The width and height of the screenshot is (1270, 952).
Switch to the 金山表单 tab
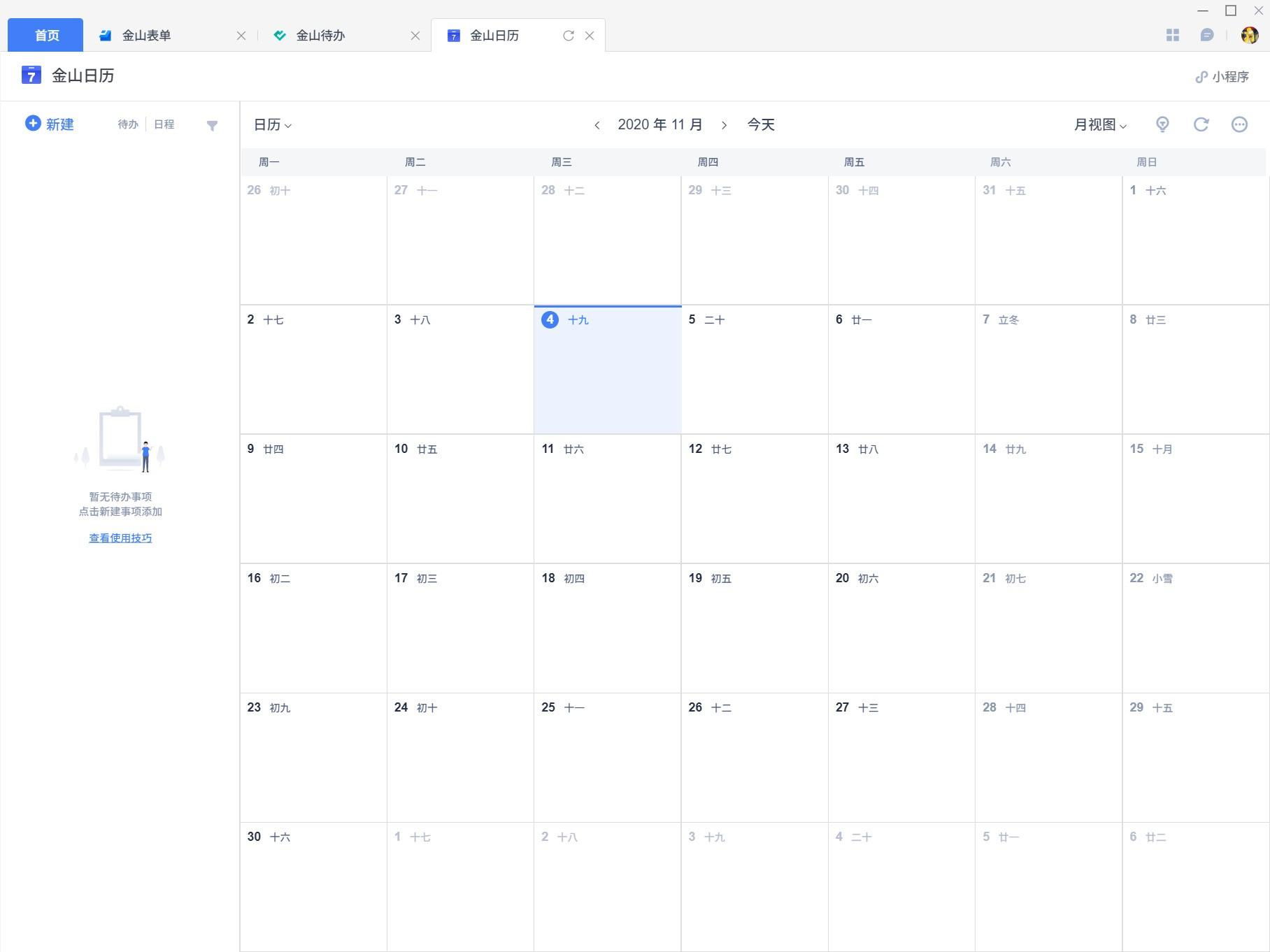point(146,36)
